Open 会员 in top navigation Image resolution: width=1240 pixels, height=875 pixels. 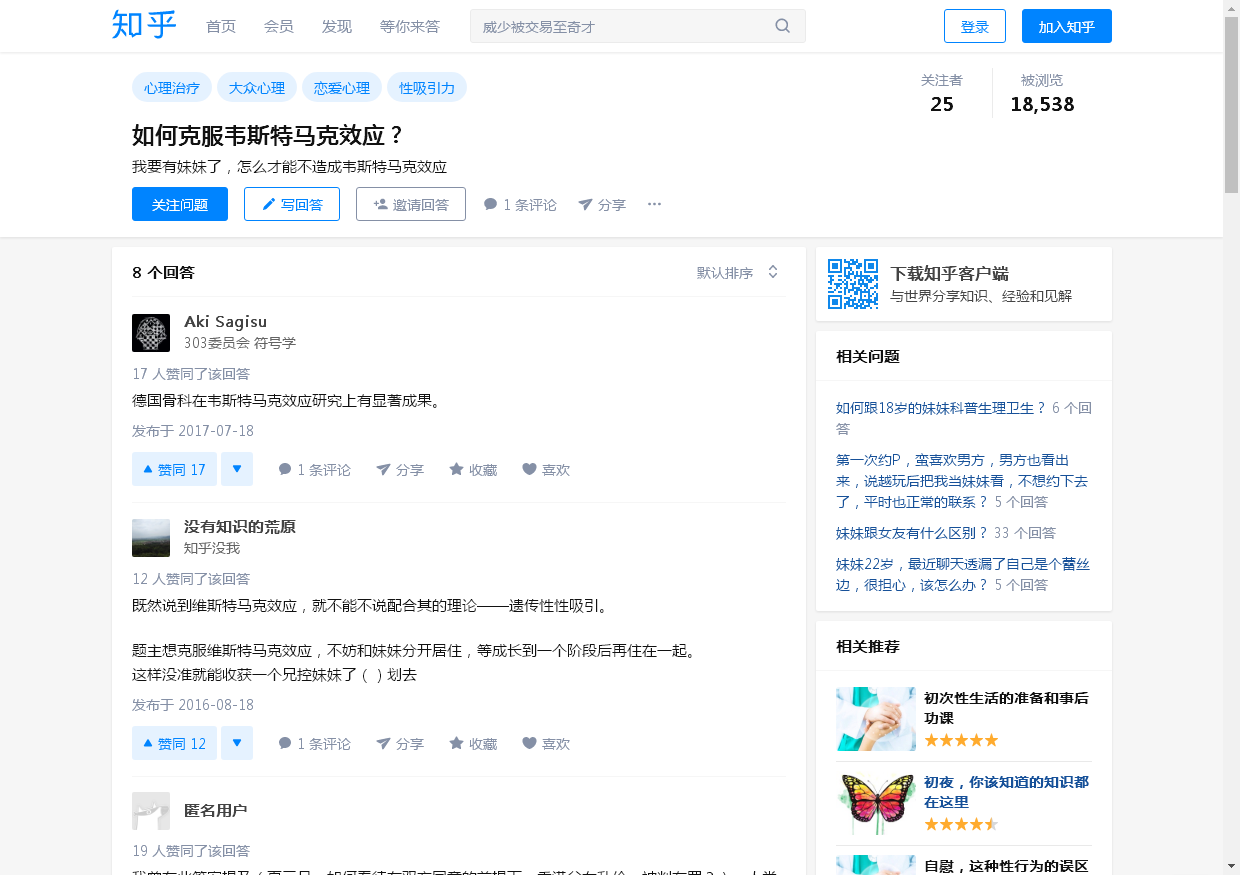tap(279, 26)
